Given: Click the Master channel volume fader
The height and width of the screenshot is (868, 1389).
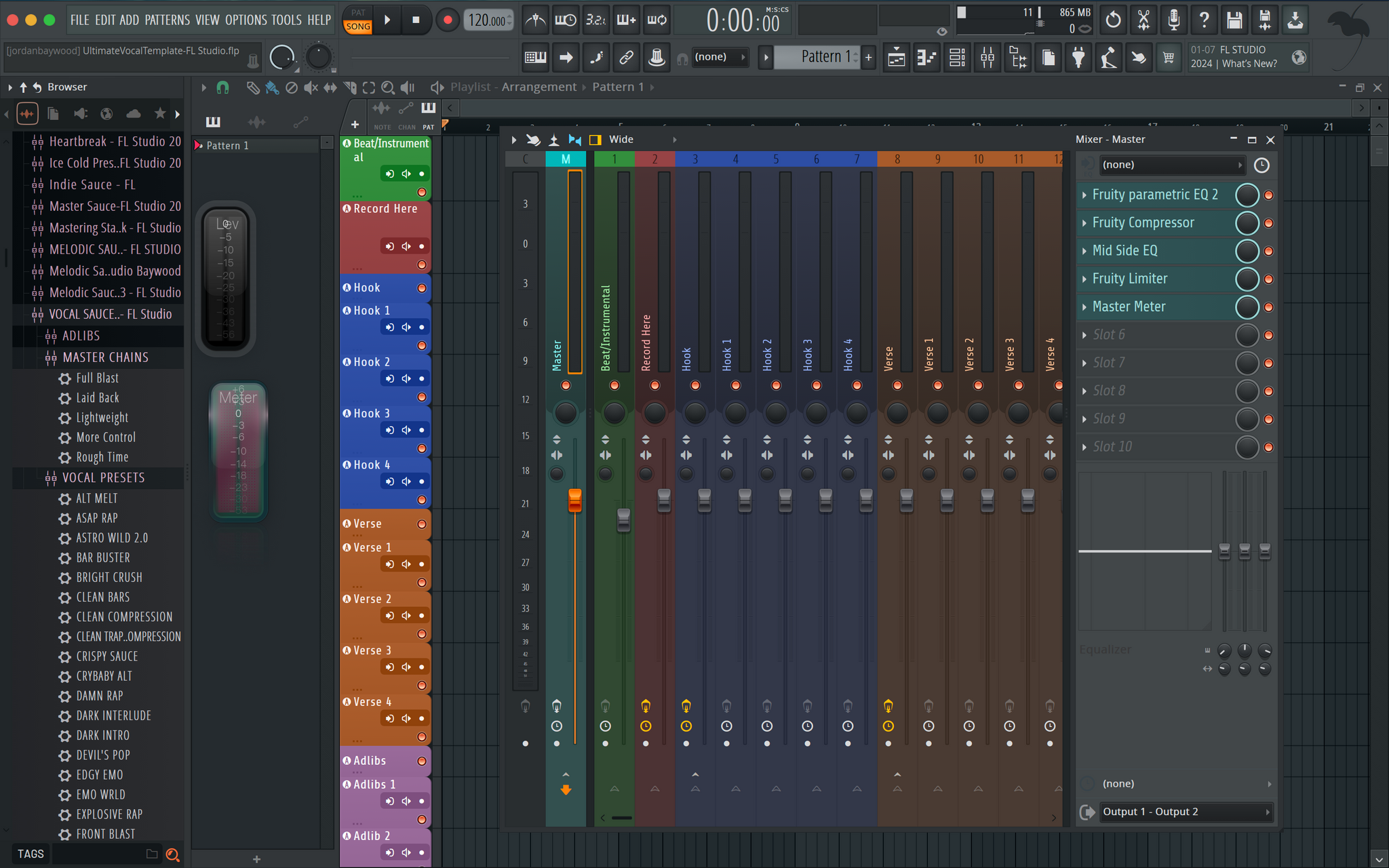Looking at the screenshot, I should [574, 502].
